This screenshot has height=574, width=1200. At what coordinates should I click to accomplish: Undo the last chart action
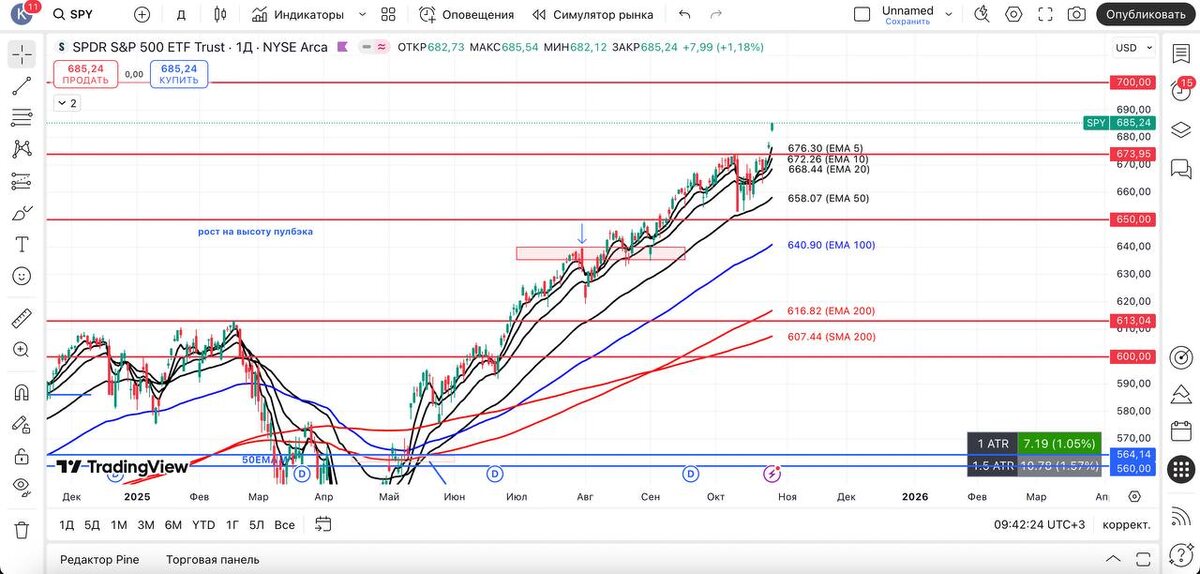pyautogui.click(x=684, y=15)
